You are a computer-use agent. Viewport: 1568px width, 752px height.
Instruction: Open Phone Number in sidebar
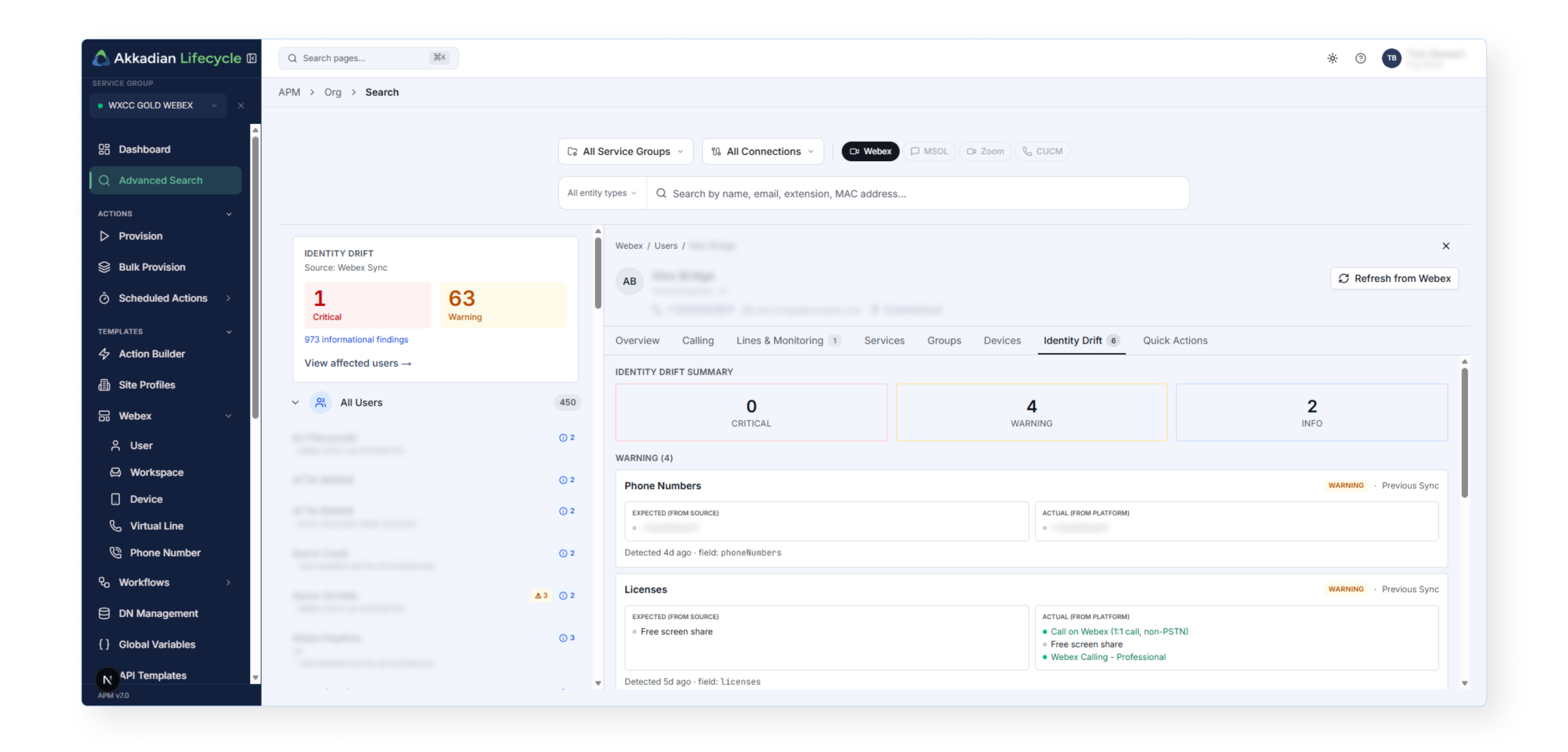pyautogui.click(x=165, y=552)
